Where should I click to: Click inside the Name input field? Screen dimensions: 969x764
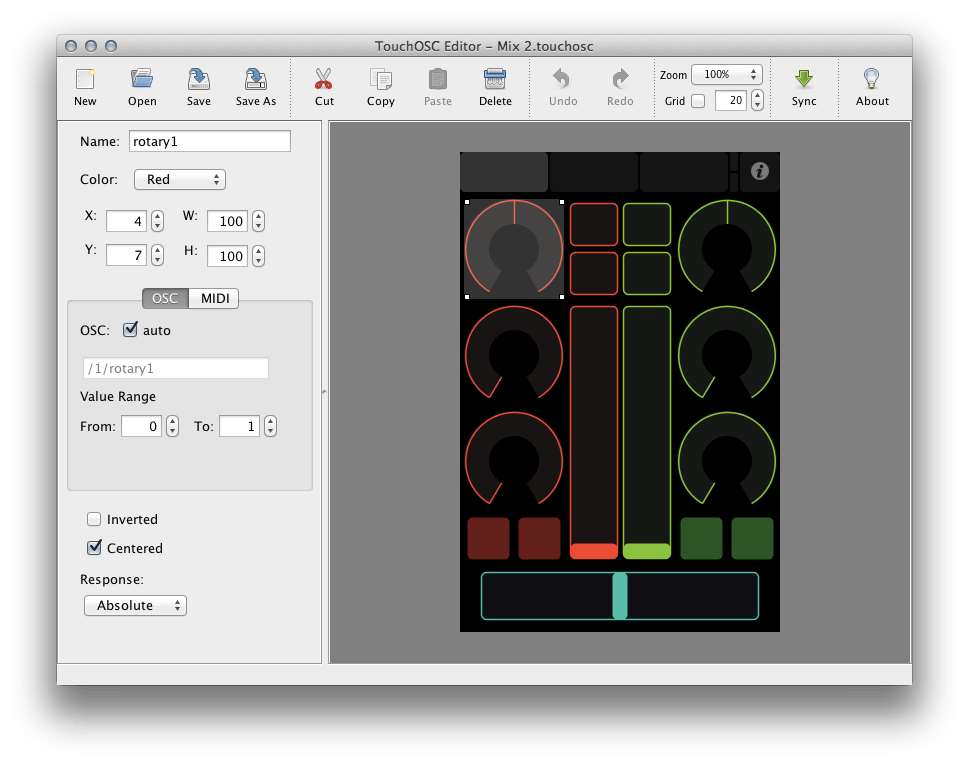pyautogui.click(x=209, y=141)
